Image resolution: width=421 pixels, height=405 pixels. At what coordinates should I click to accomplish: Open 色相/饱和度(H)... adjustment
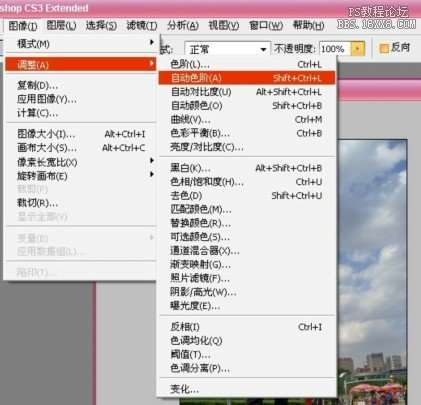tap(246, 182)
